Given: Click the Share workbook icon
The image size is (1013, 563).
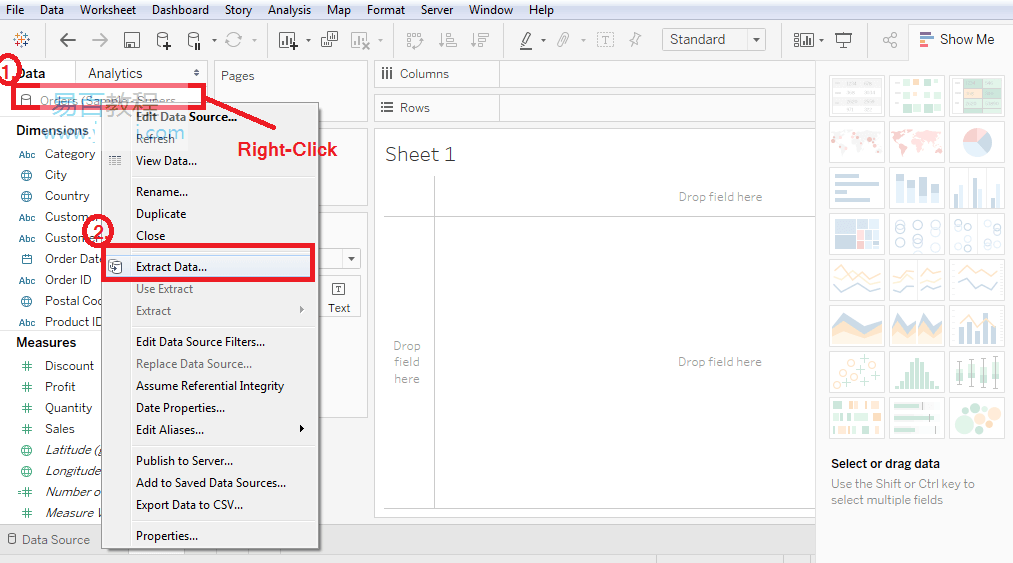Looking at the screenshot, I should (x=890, y=40).
